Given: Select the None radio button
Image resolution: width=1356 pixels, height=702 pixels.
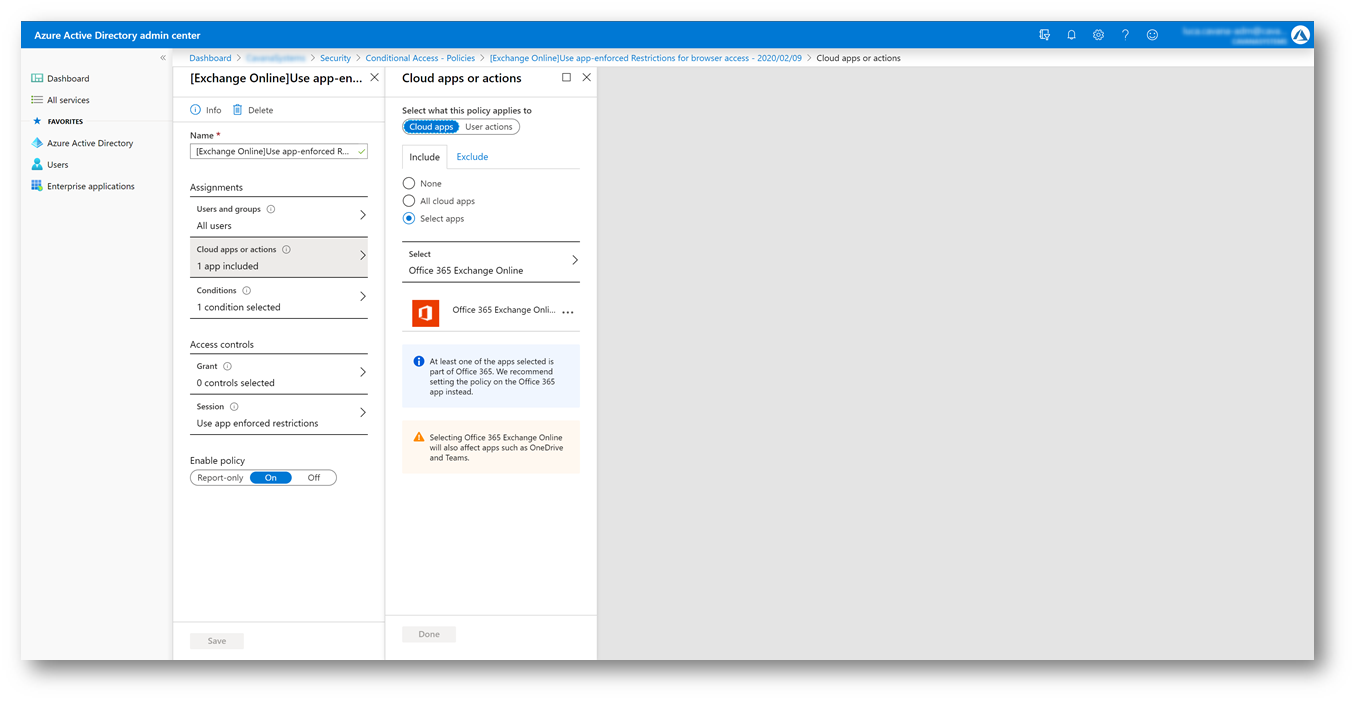Looking at the screenshot, I should click(x=409, y=184).
